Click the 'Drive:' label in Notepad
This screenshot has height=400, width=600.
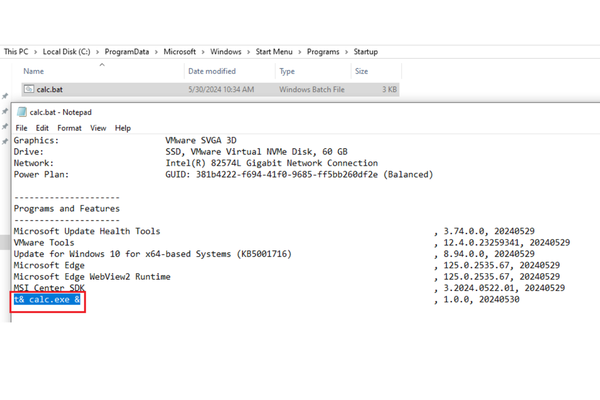[29, 152]
